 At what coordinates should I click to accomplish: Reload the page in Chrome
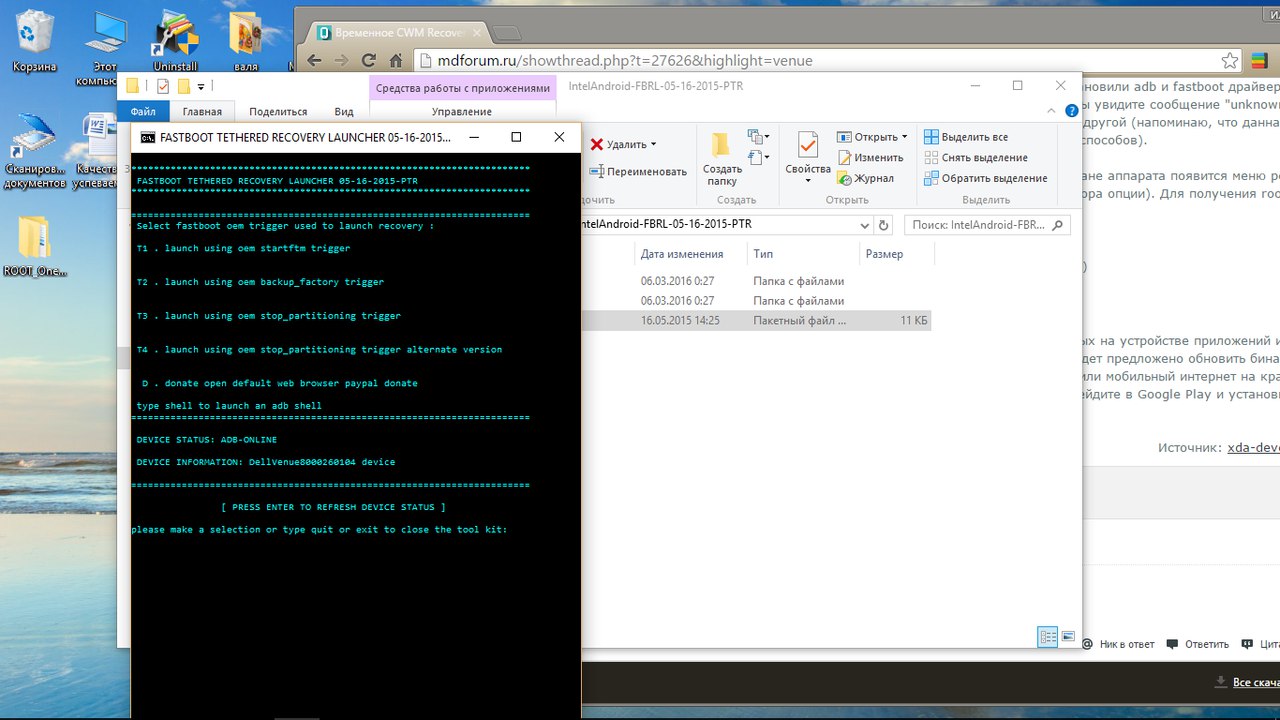[x=369, y=60]
